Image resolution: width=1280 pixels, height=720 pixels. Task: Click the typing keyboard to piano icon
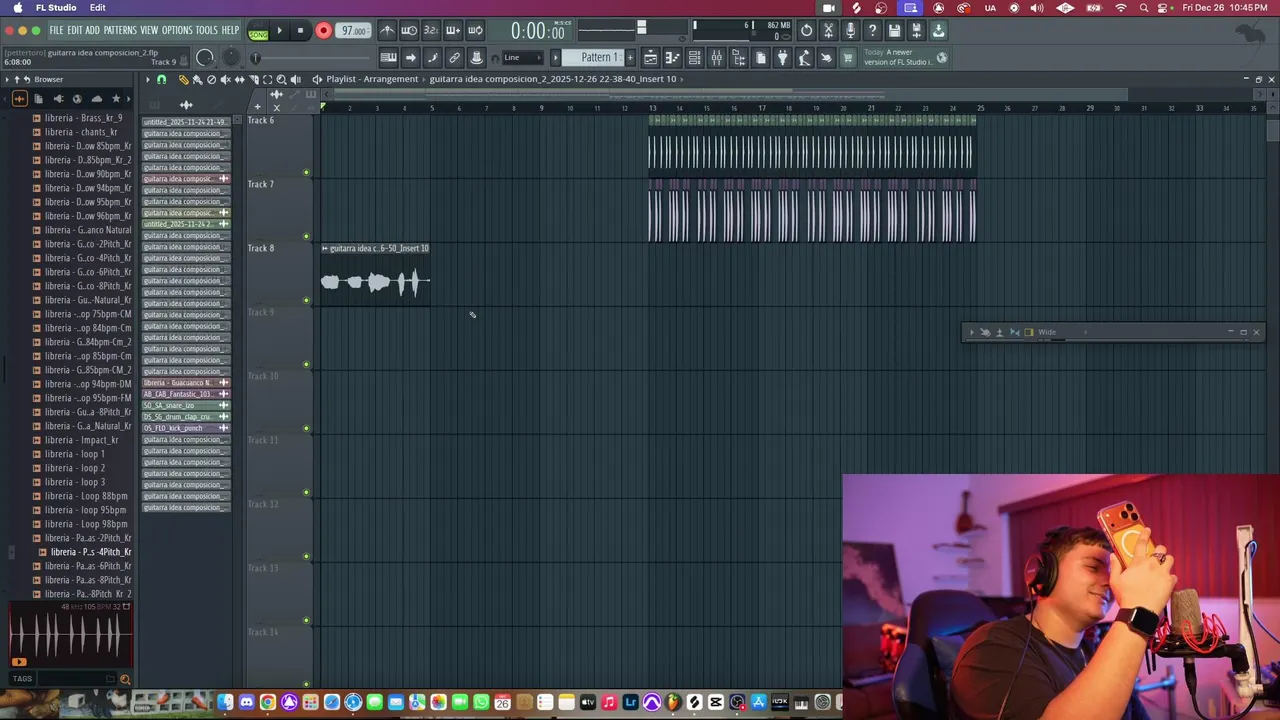click(x=389, y=58)
